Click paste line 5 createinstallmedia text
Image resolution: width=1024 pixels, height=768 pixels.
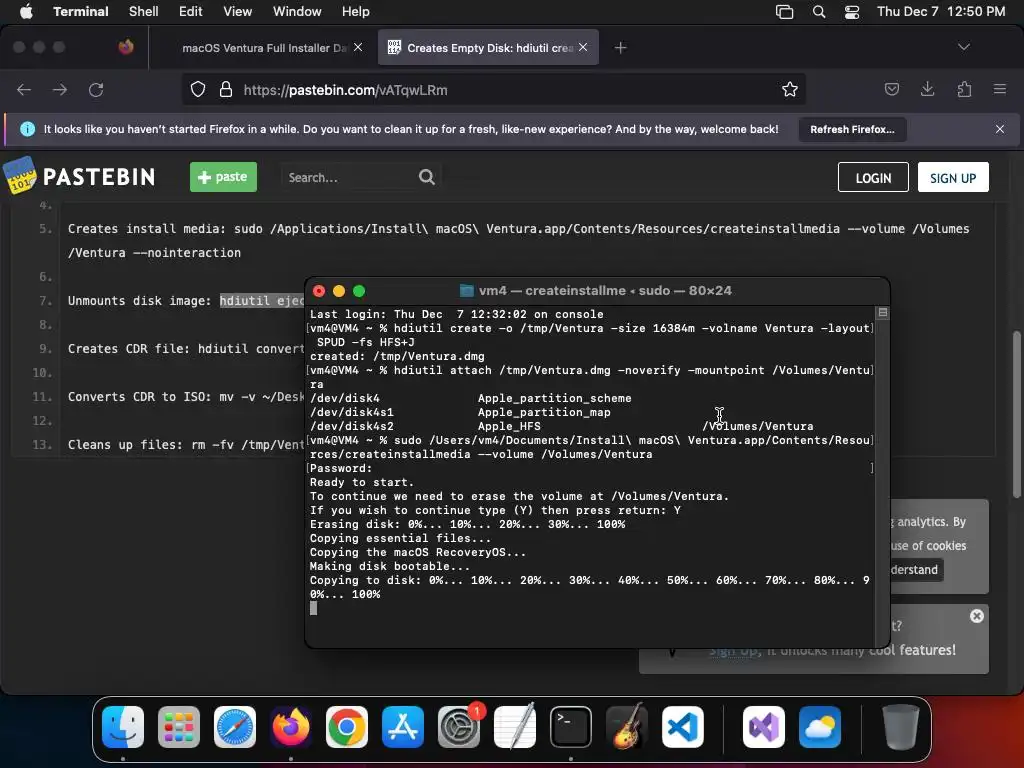click(x=519, y=240)
